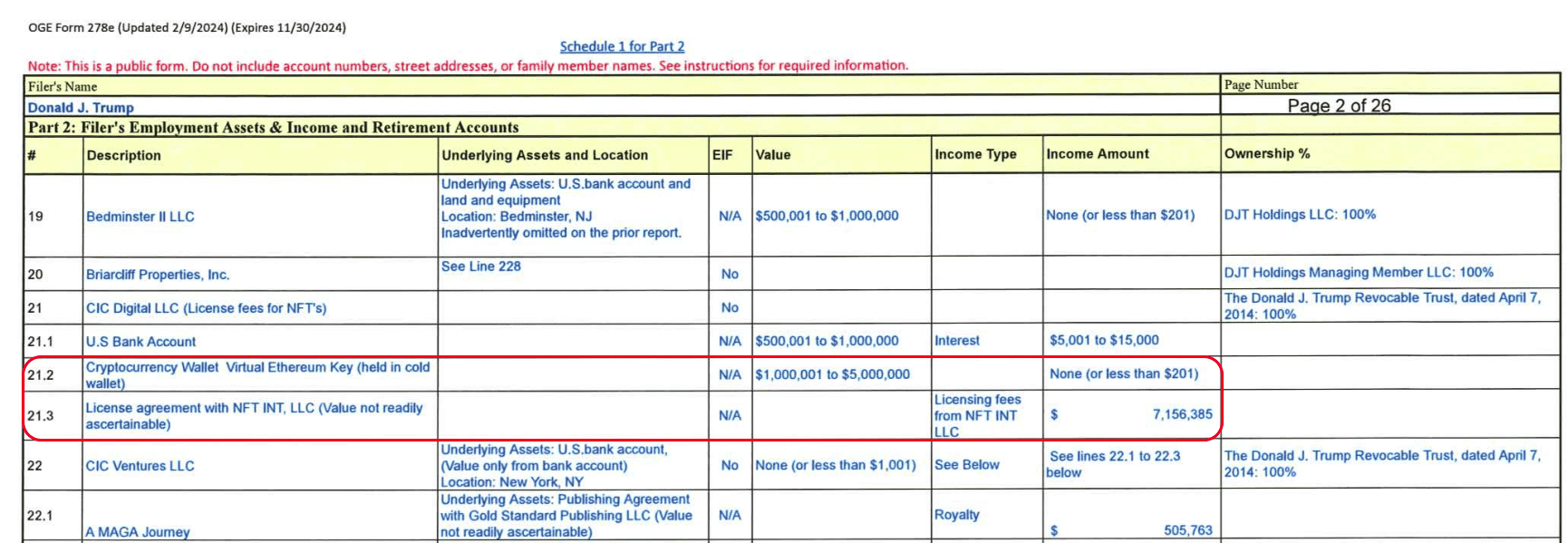Select 'None (or less than $1,001)' value
The width and height of the screenshot is (1568, 543).
click(x=836, y=465)
